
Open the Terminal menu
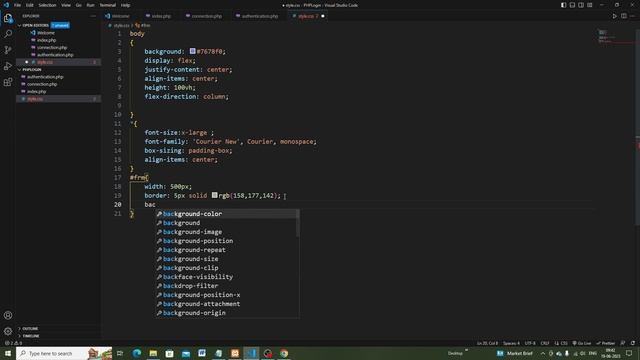[x=107, y=5]
